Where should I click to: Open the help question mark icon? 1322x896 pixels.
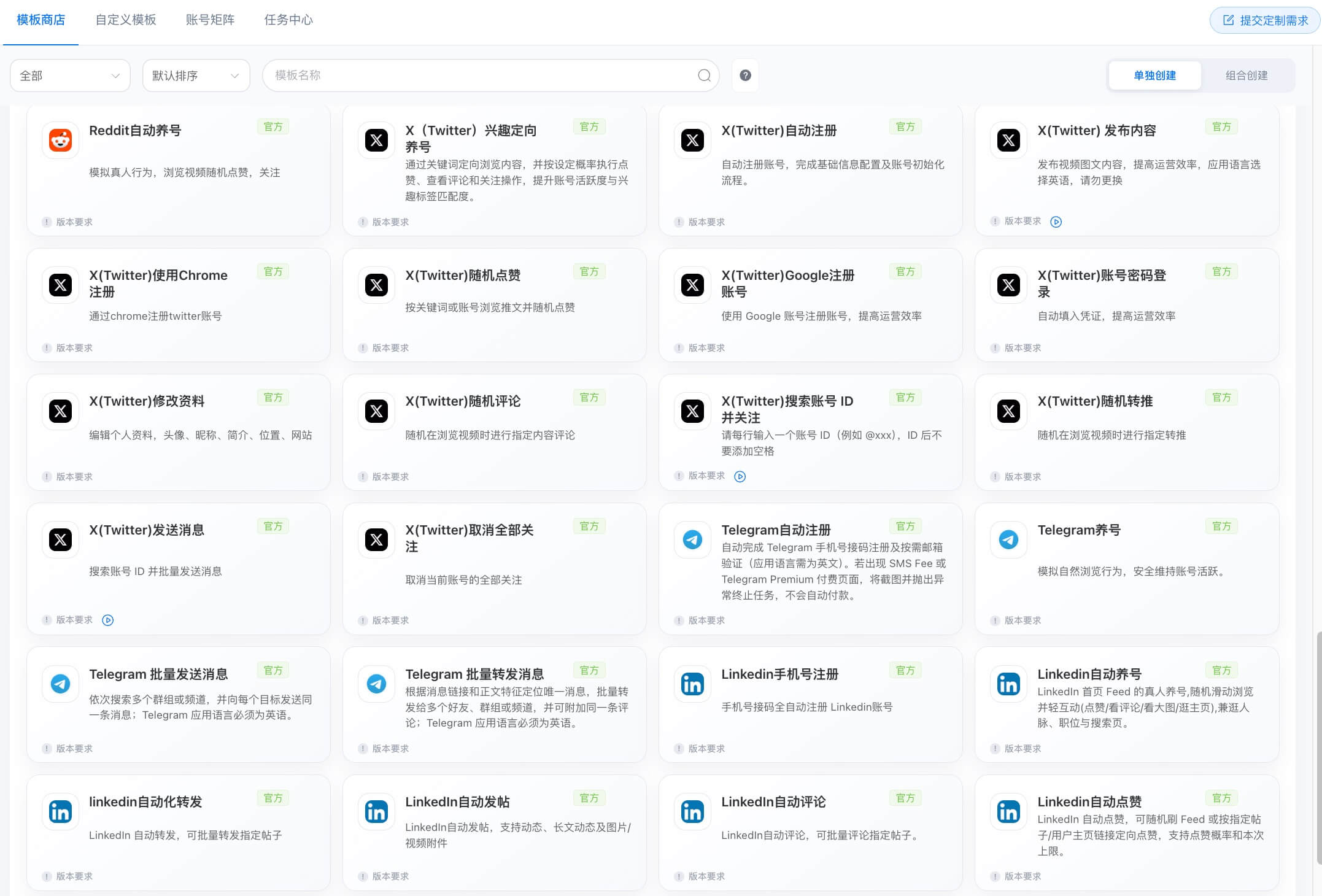coord(745,75)
